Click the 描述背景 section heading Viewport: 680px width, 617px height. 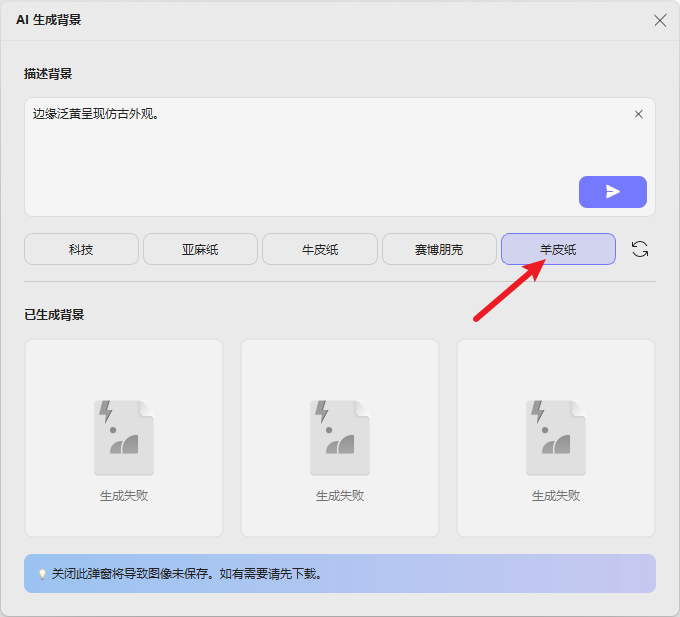coord(48,74)
